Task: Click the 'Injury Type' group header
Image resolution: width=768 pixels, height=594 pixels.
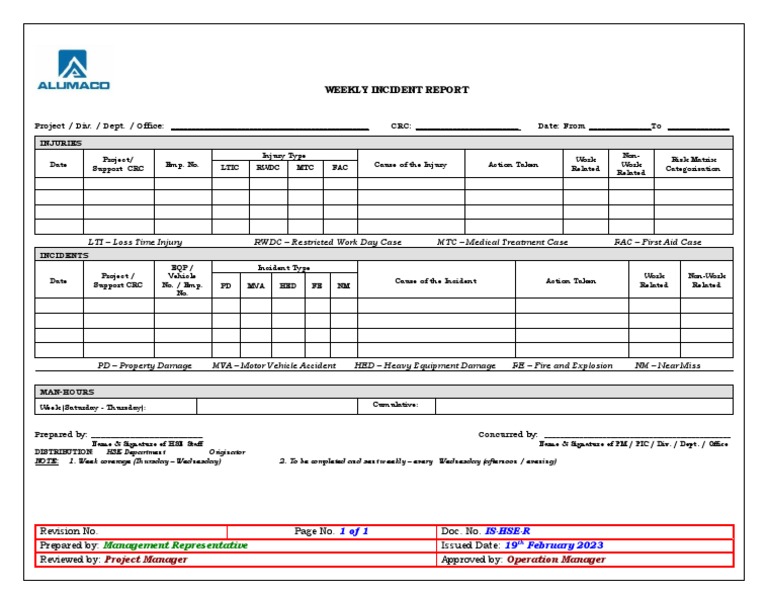Action: pos(284,155)
